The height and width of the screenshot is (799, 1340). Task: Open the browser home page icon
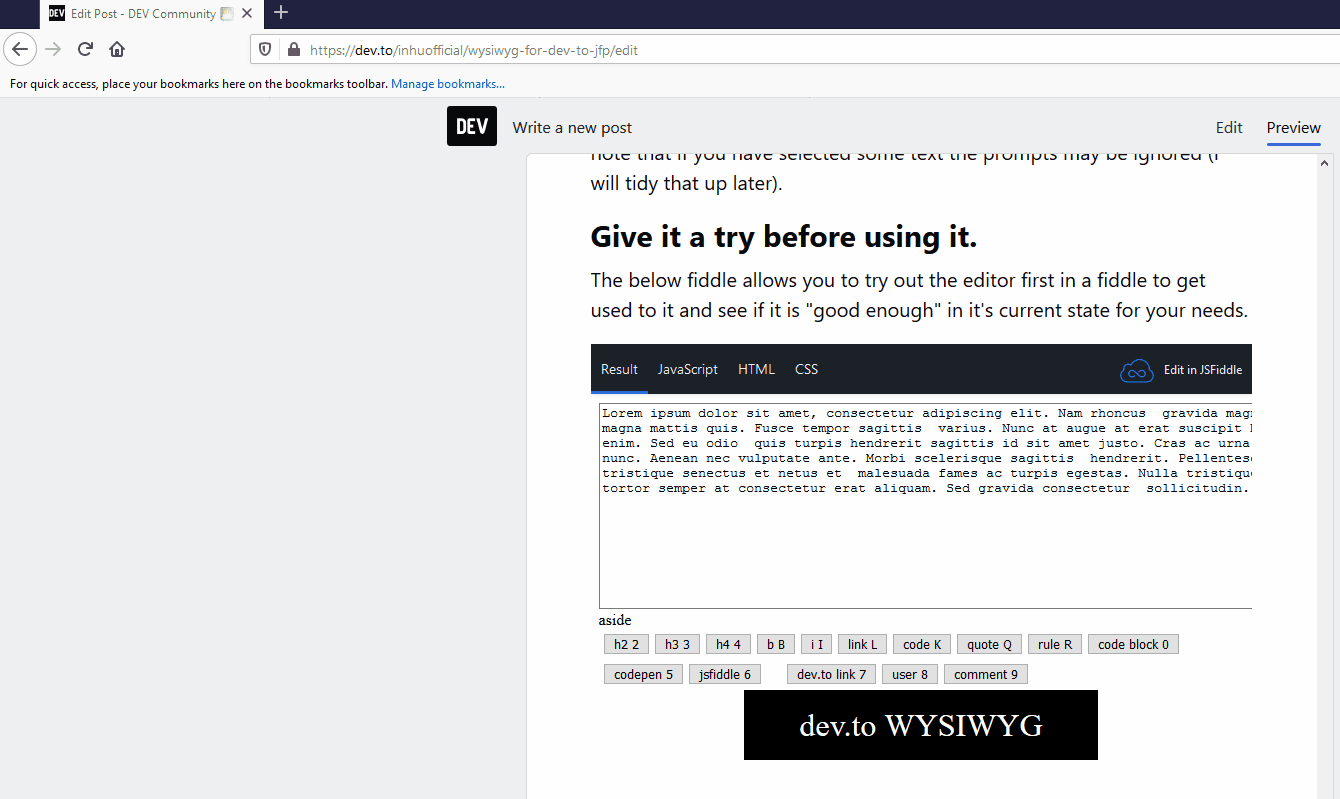coord(117,49)
